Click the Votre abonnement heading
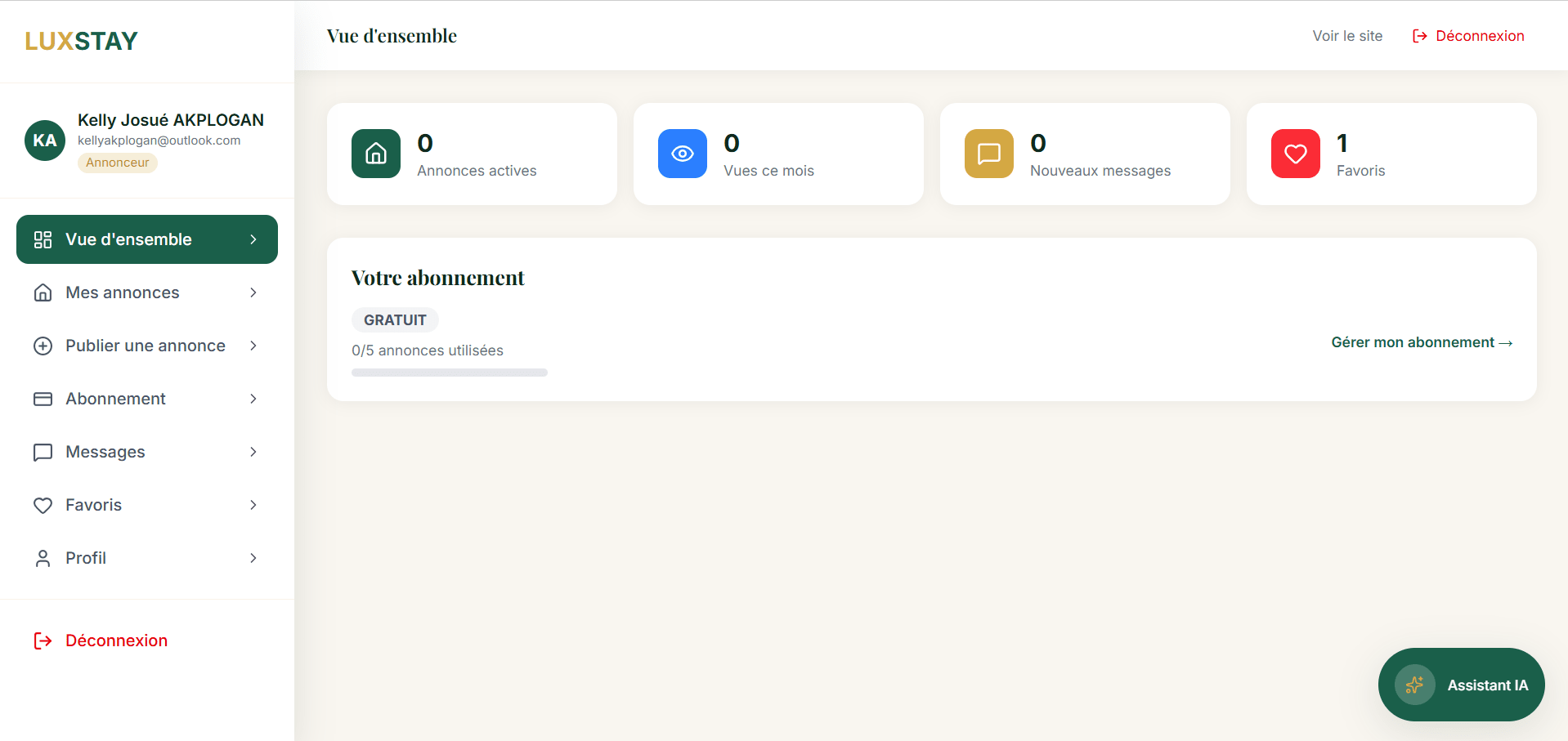This screenshot has height=741, width=1568. [437, 278]
